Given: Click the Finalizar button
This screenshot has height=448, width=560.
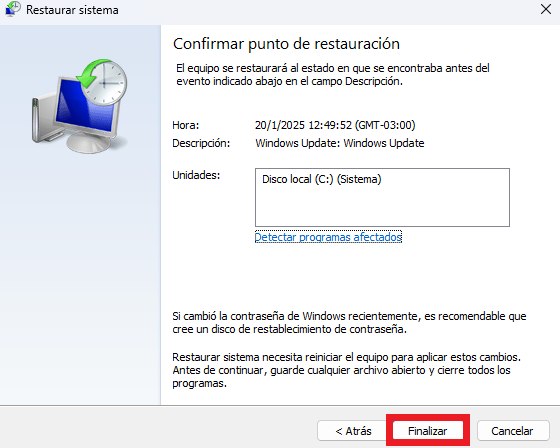Looking at the screenshot, I should point(428,430).
